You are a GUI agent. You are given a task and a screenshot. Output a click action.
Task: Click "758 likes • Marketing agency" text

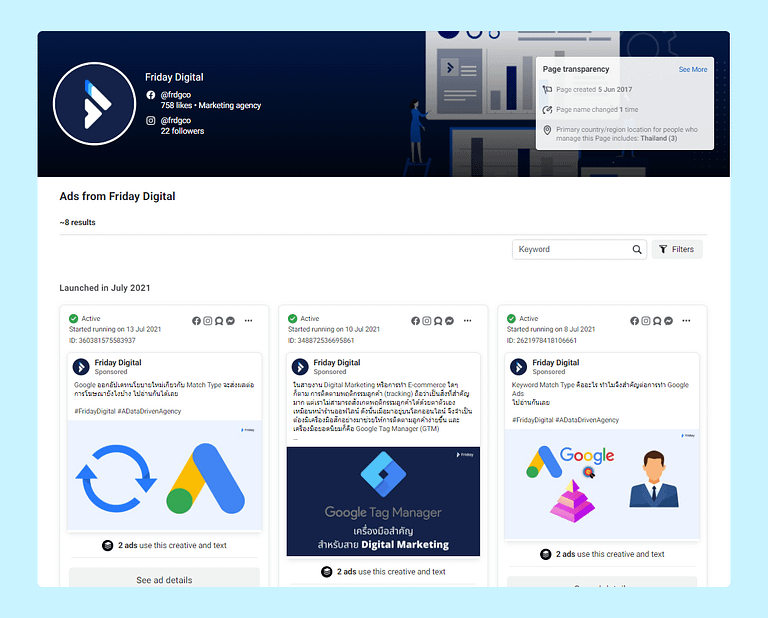211,105
